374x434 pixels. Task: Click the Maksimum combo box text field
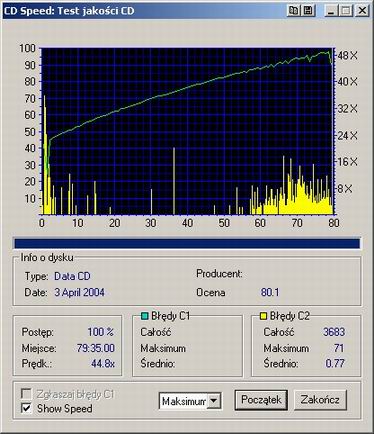[x=184, y=401]
